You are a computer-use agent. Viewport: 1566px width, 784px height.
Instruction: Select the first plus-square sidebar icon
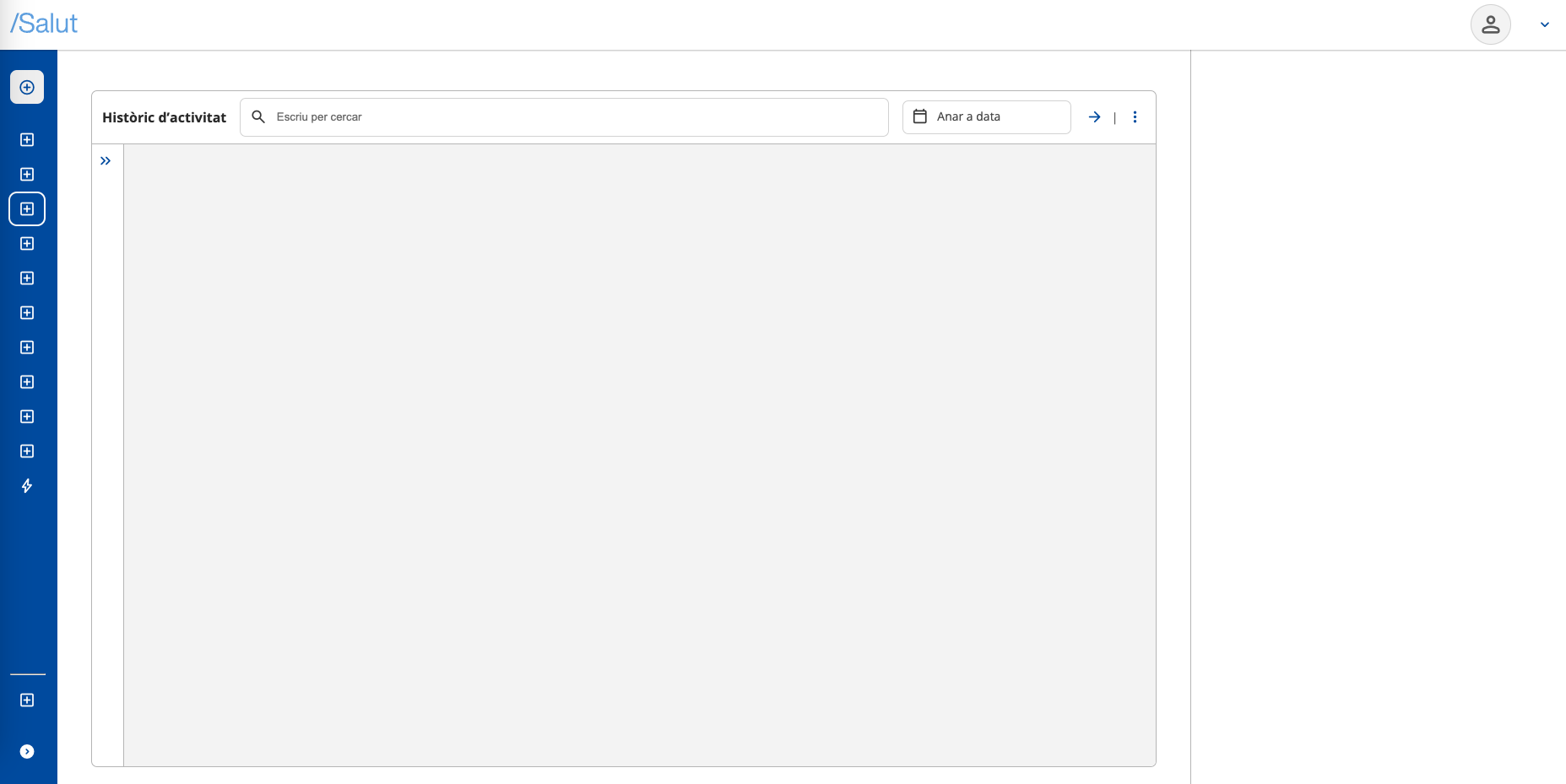click(x=27, y=140)
